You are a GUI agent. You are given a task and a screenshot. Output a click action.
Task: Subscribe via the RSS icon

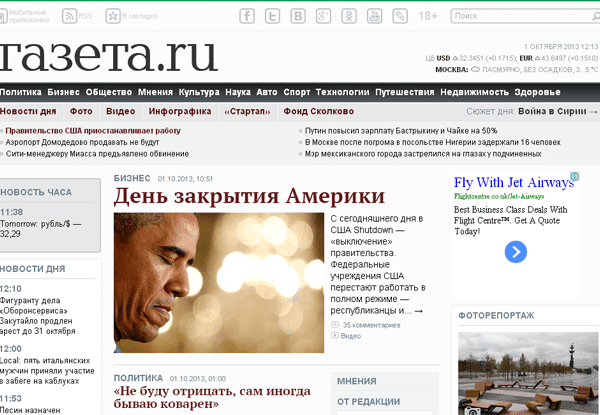69,16
